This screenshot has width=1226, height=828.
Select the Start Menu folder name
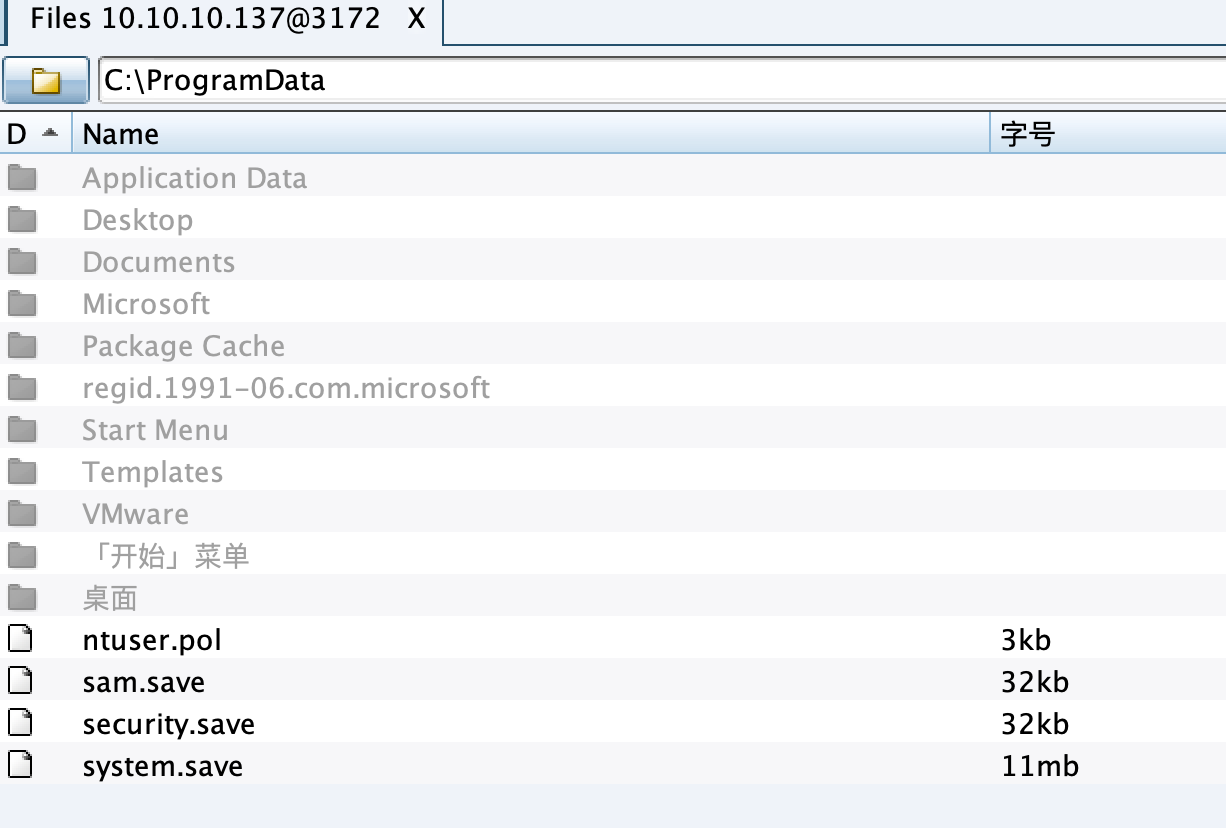155,430
